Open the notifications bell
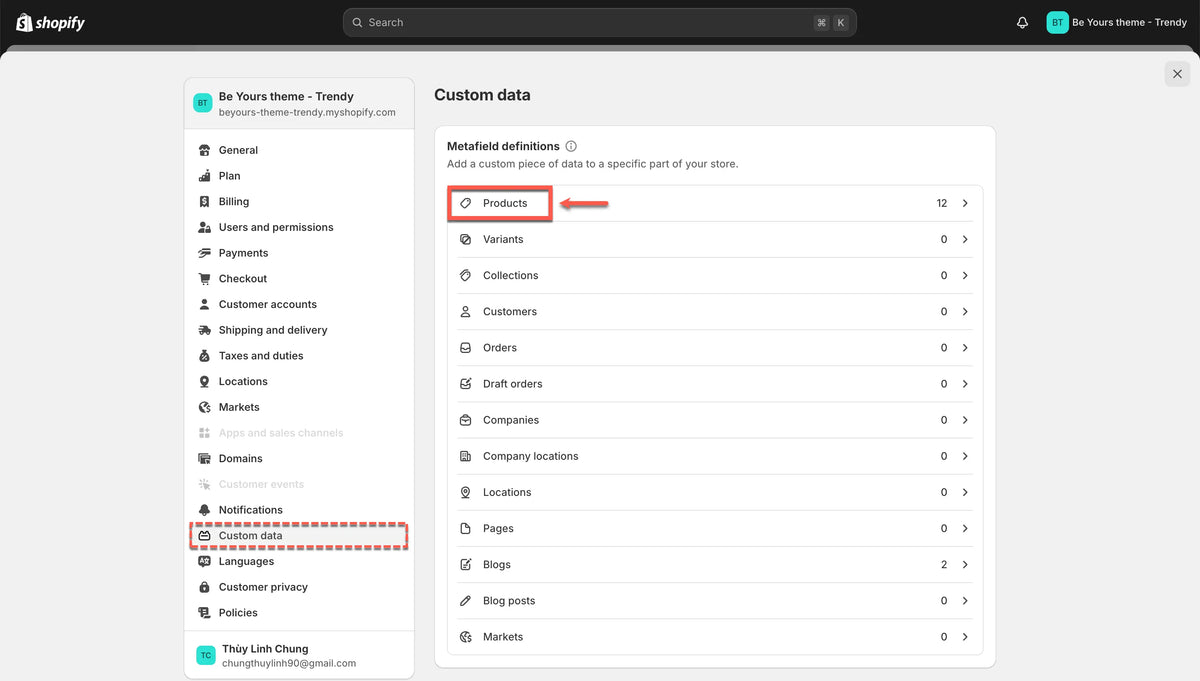The image size is (1200, 681). click(x=1022, y=22)
